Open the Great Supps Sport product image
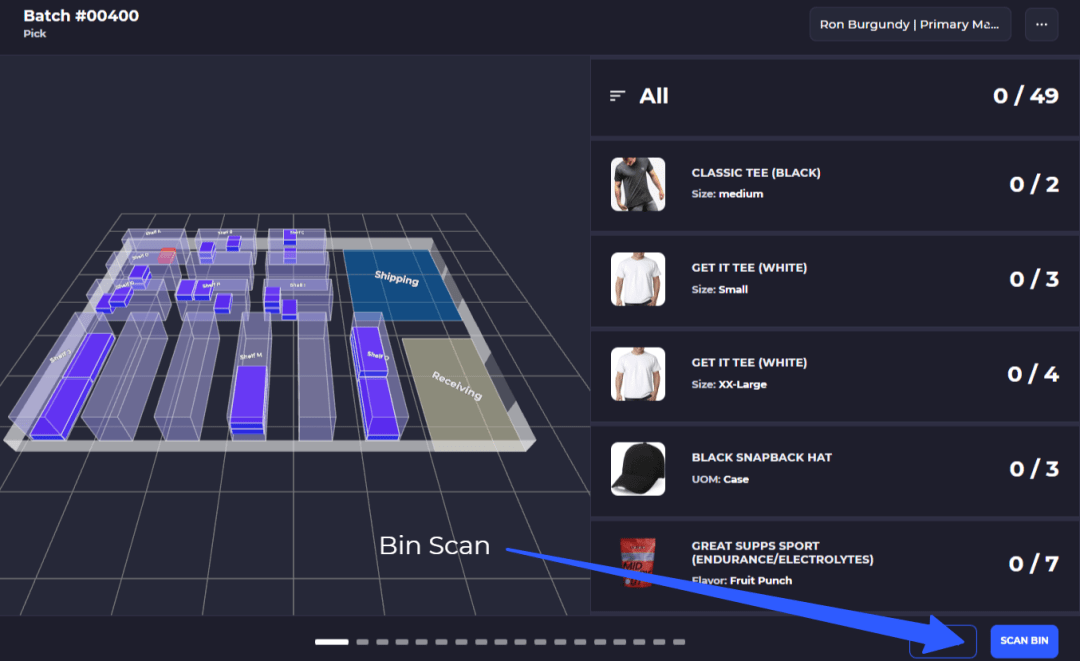The height and width of the screenshot is (661, 1080). pyautogui.click(x=638, y=563)
